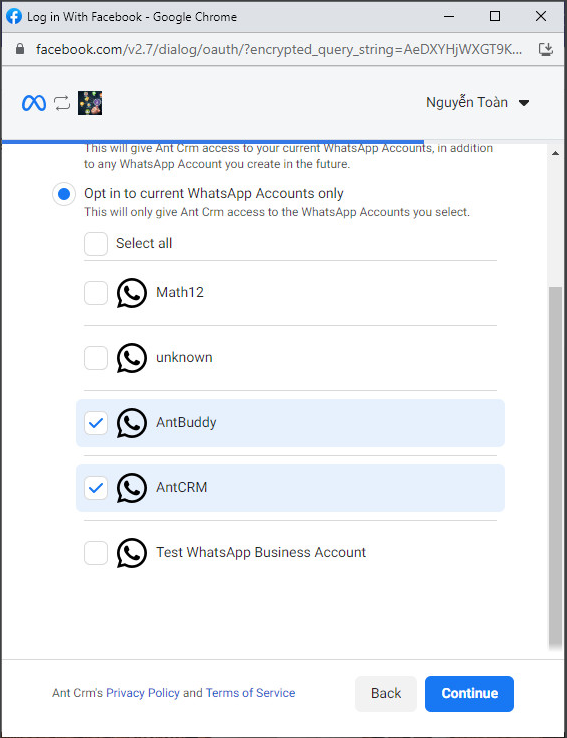Image resolution: width=567 pixels, height=738 pixels.
Task: Click the install app icon in address bar
Action: [x=545, y=49]
